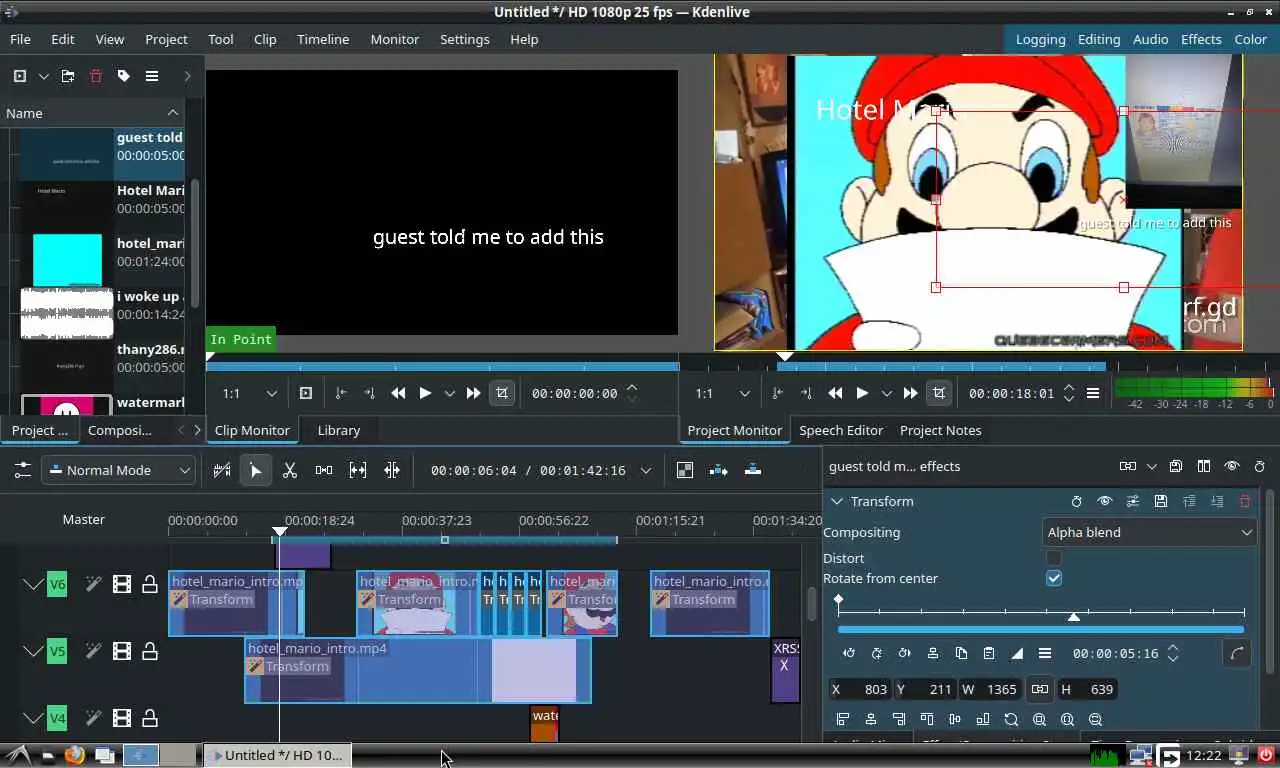Open clip monitor 1:1 zoom dropdown
Image resolution: width=1280 pixels, height=768 pixels.
click(x=249, y=393)
